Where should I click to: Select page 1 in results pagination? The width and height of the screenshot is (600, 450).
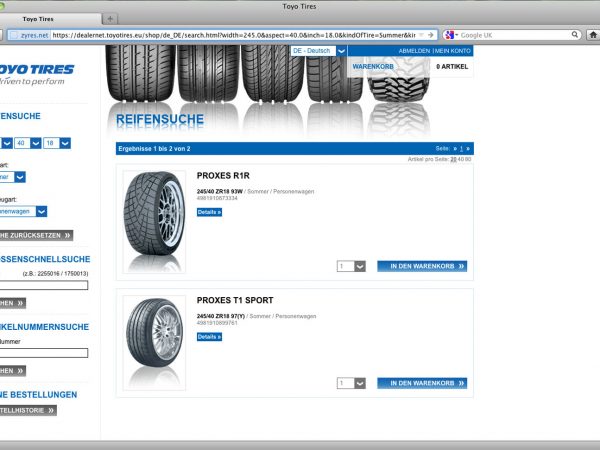[461, 148]
